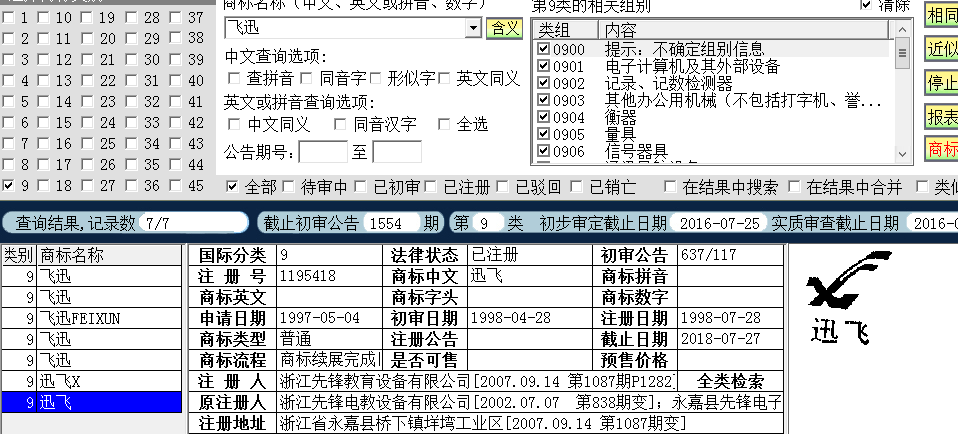The width and height of the screenshot is (958, 434).
Task: Check the class 45 checkbox
Action: [x=176, y=185]
